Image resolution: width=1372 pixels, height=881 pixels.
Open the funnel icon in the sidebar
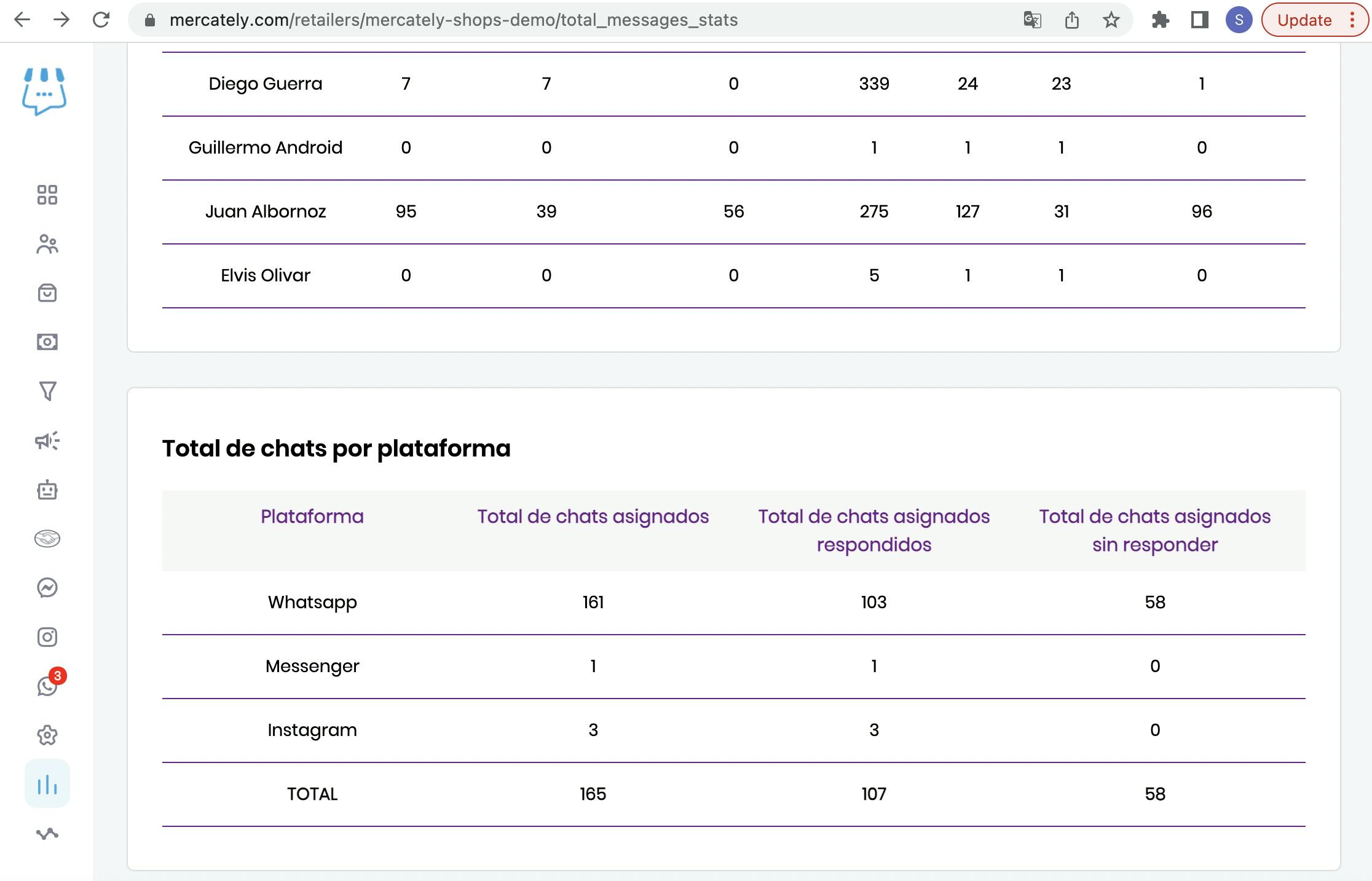(47, 391)
